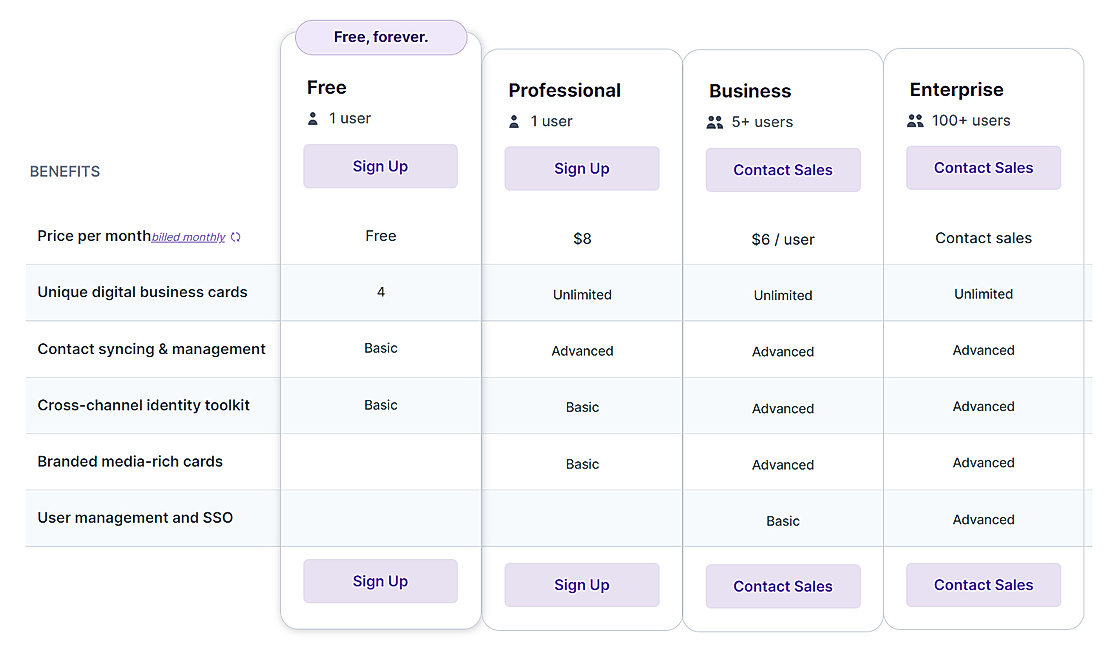Select the $6 / user price cell
1108x655 pixels.
coord(783,239)
